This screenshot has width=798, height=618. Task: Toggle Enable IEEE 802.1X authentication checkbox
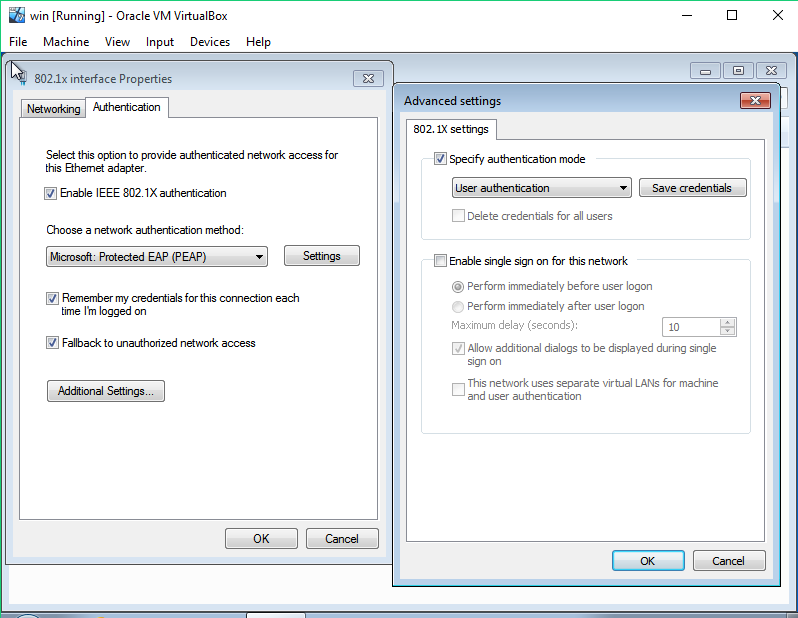[50, 193]
